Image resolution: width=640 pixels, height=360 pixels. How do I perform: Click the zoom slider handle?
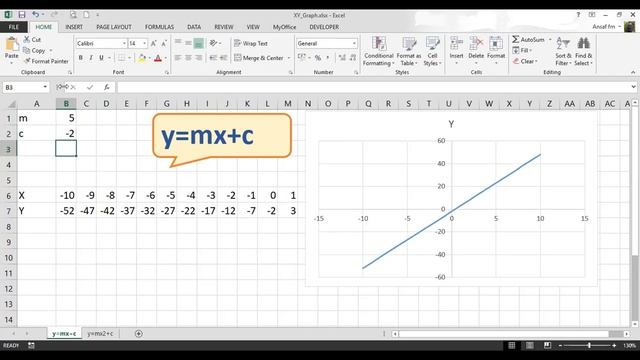pos(589,345)
